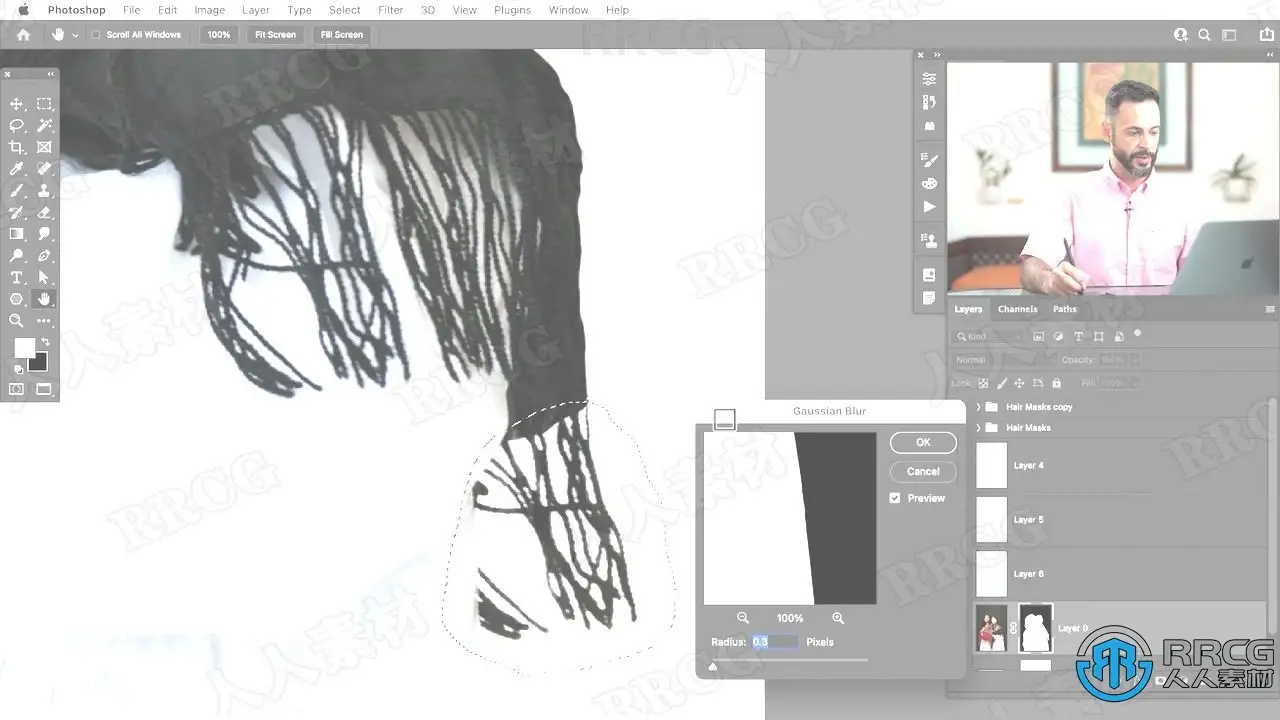The image size is (1280, 720).
Task: Select the Rectangular Marquee tool
Action: pyautogui.click(x=44, y=104)
